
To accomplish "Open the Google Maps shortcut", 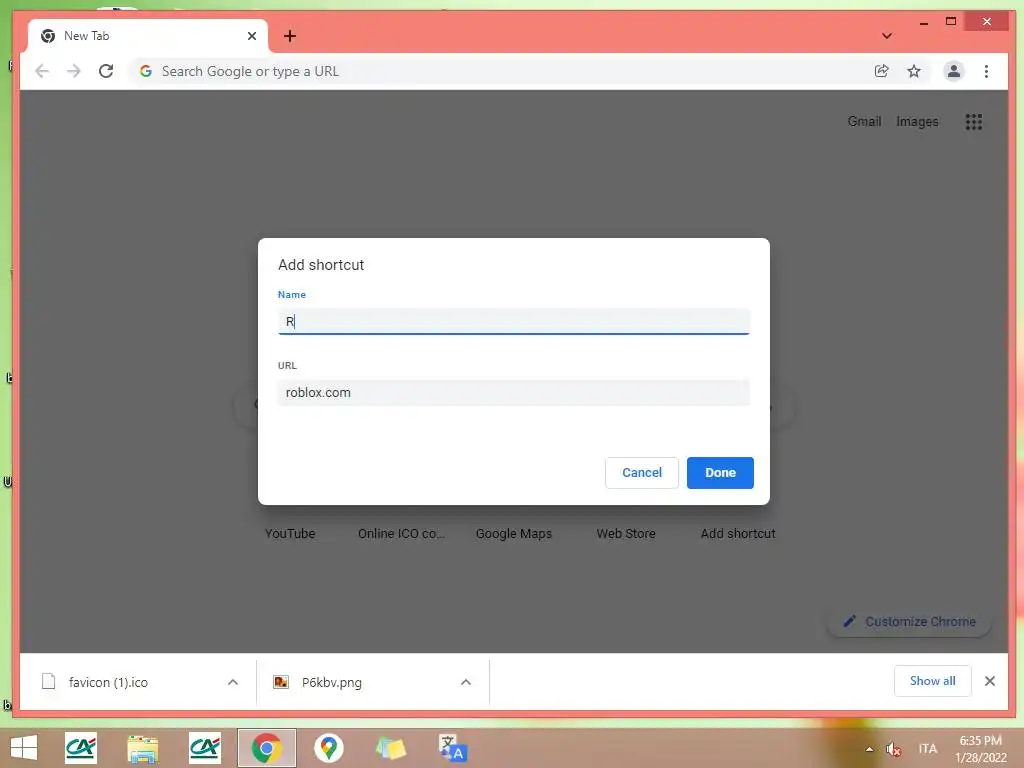I will pos(514,534).
